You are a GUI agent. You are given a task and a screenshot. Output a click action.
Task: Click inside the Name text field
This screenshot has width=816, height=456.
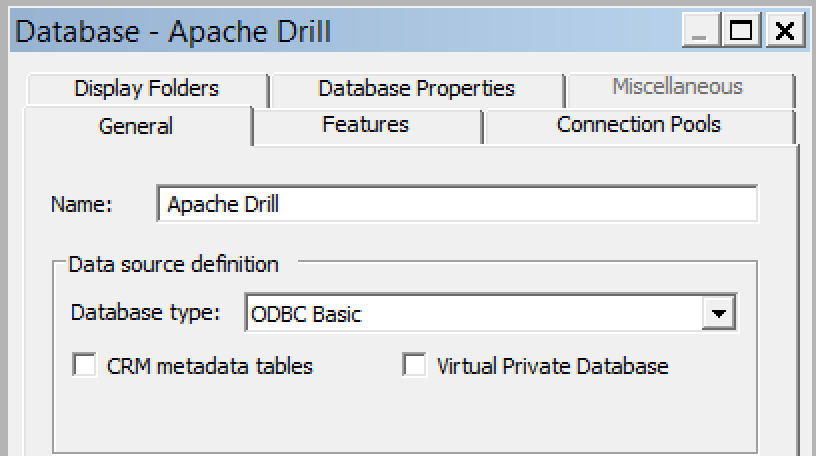pyautogui.click(x=457, y=204)
